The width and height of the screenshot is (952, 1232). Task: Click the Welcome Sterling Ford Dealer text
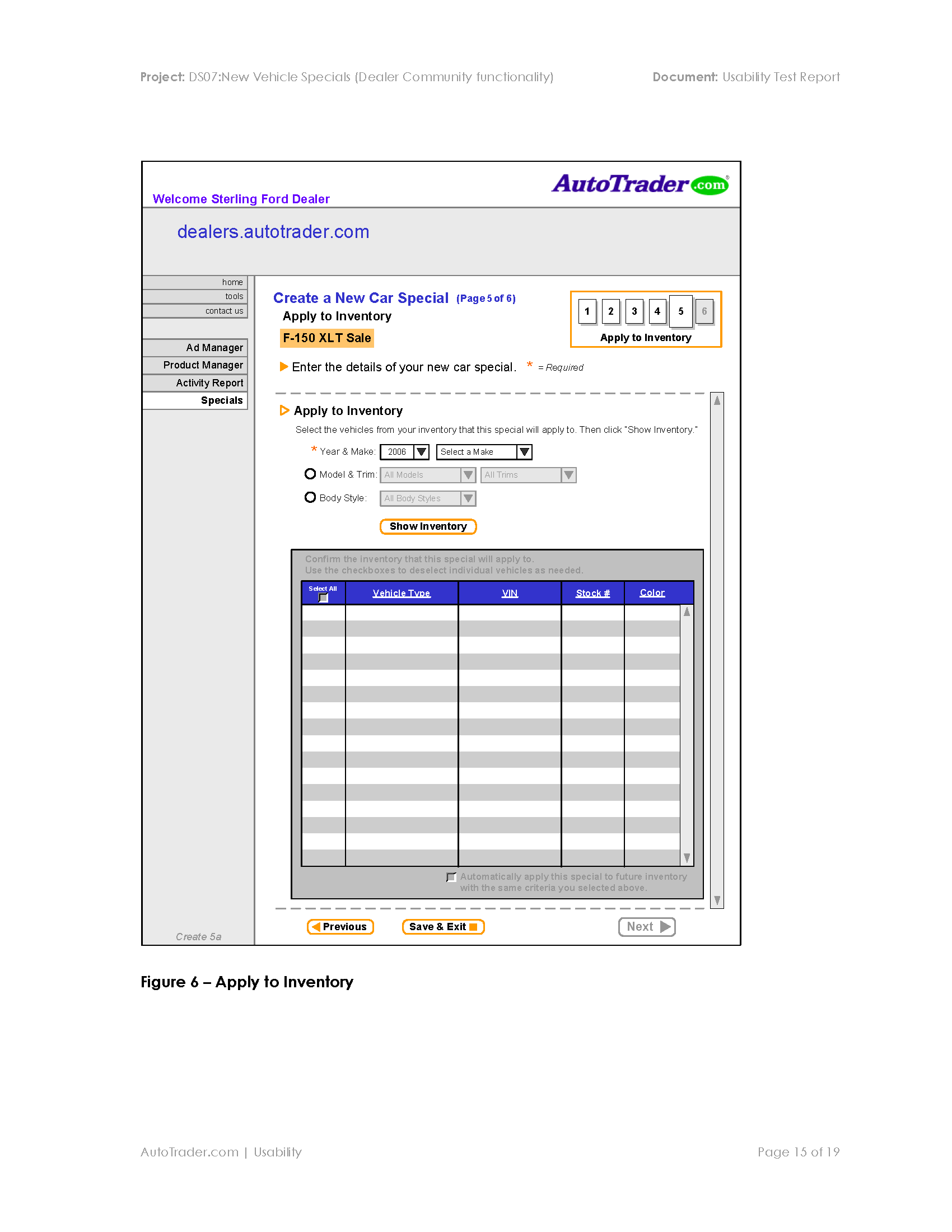pos(241,199)
